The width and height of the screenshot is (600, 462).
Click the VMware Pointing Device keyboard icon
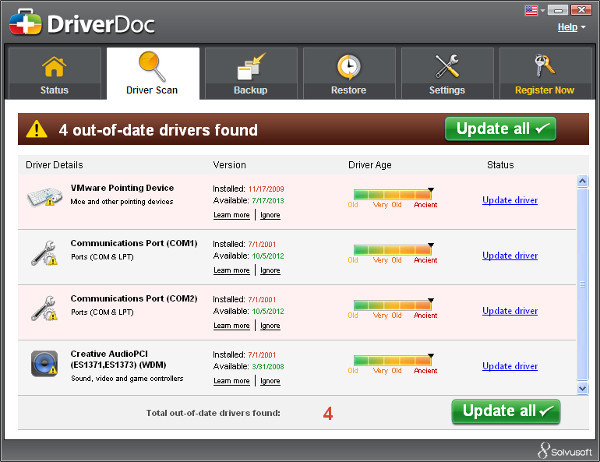[x=44, y=198]
